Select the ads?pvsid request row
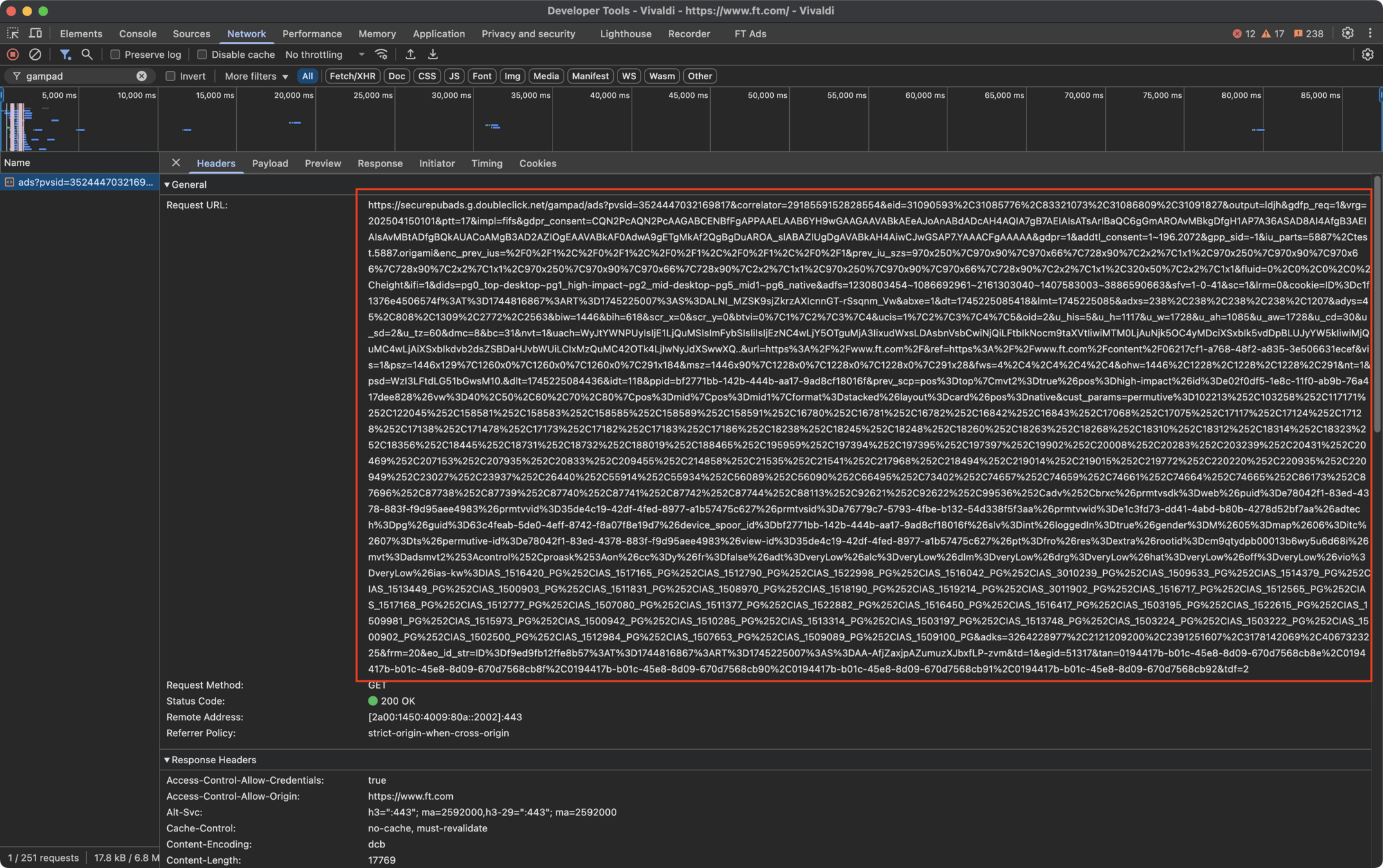1383x868 pixels. point(80,183)
